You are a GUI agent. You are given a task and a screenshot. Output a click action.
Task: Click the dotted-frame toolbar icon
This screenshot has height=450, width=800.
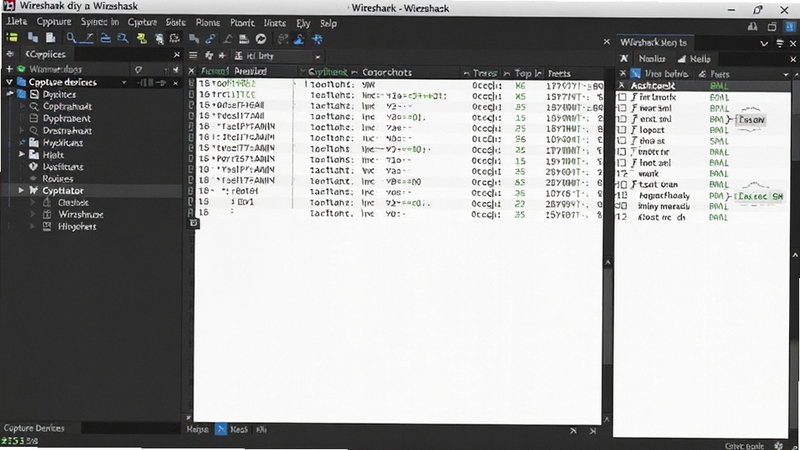point(174,38)
